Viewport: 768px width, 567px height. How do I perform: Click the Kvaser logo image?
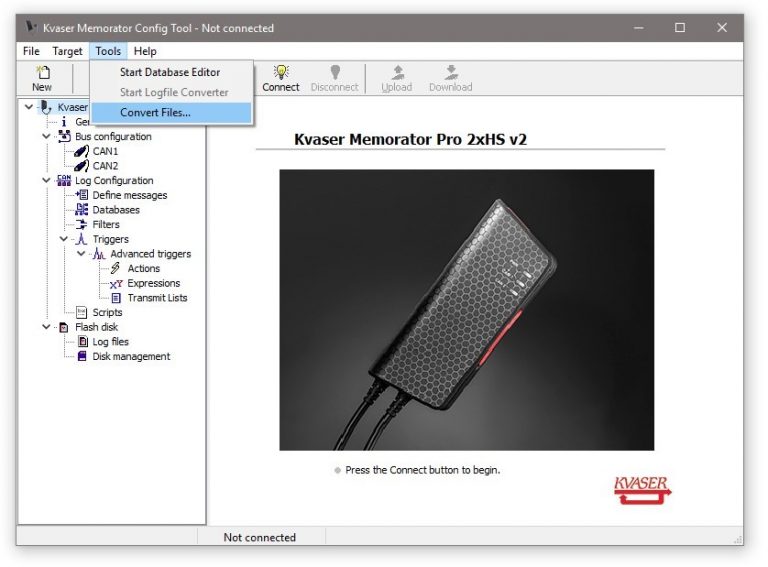click(x=641, y=488)
